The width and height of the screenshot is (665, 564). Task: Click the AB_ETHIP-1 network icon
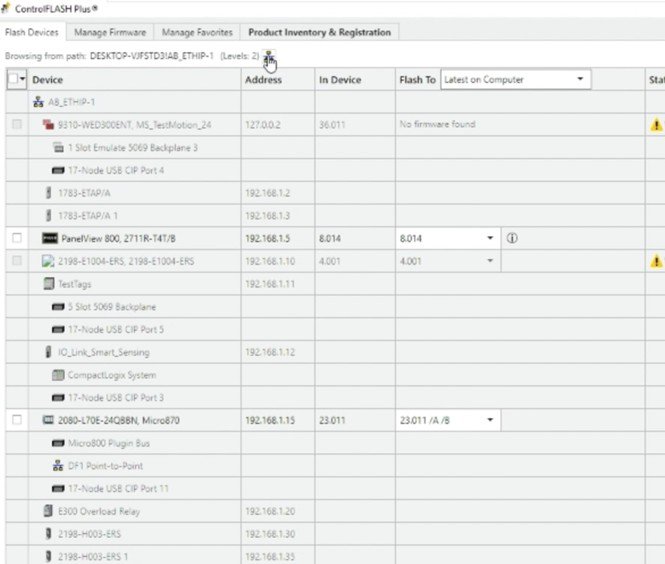tap(39, 102)
